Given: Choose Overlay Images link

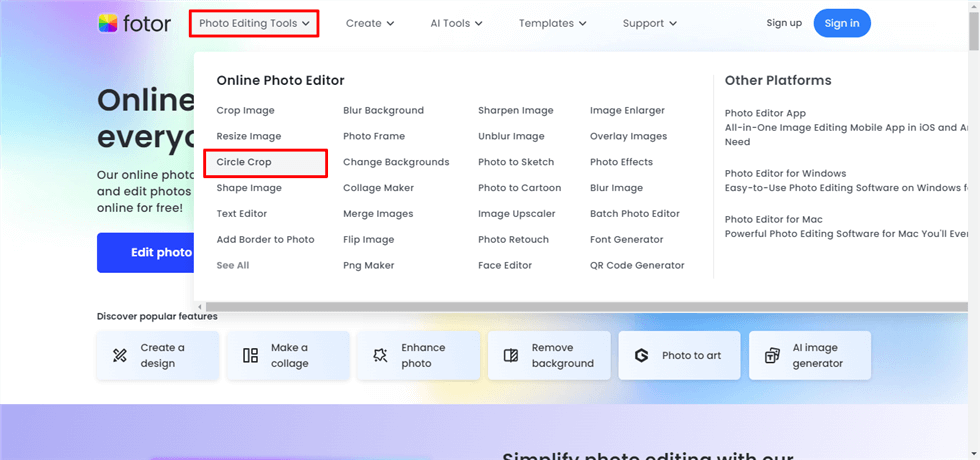Looking at the screenshot, I should (x=629, y=136).
